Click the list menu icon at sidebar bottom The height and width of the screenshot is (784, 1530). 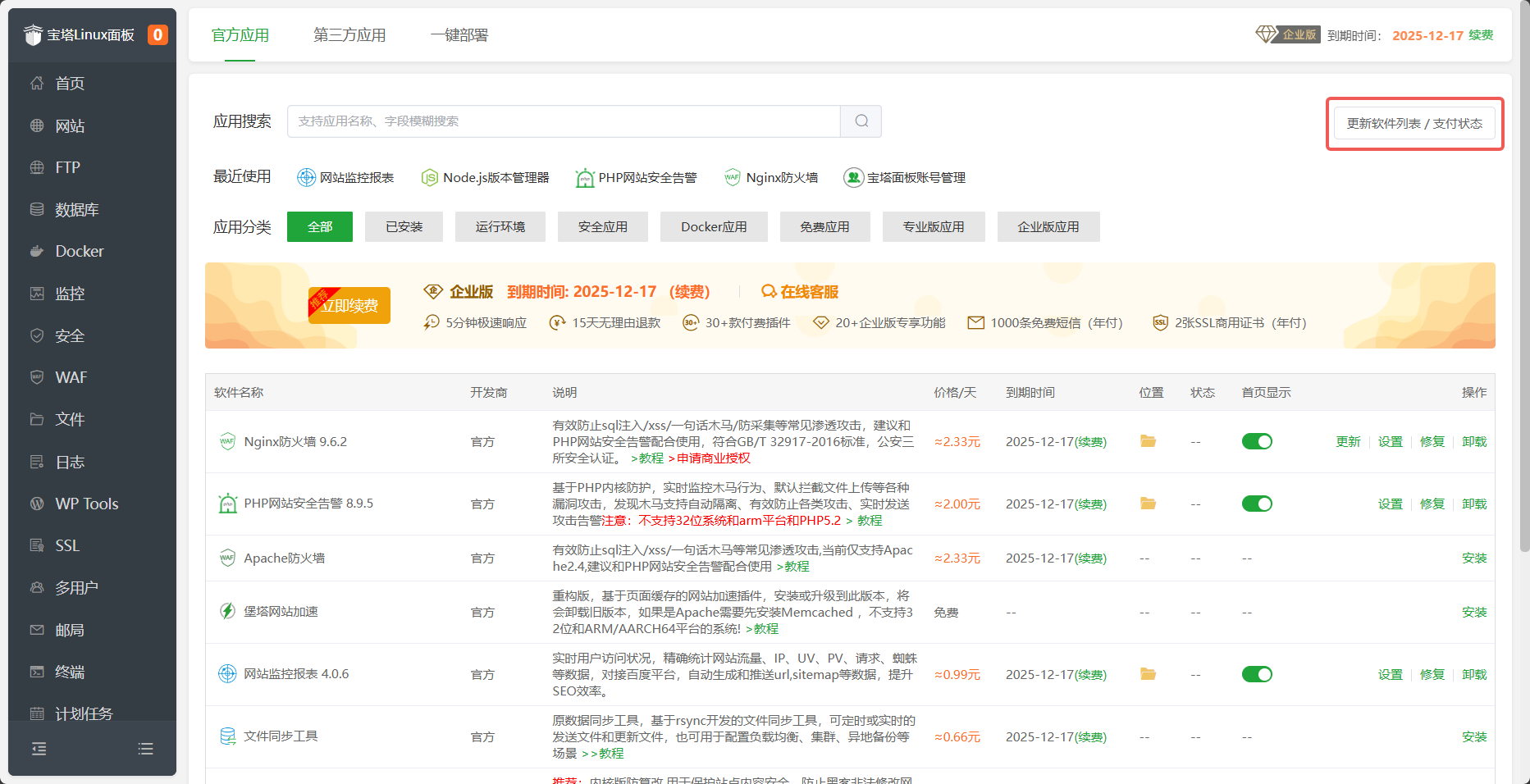coord(145,749)
